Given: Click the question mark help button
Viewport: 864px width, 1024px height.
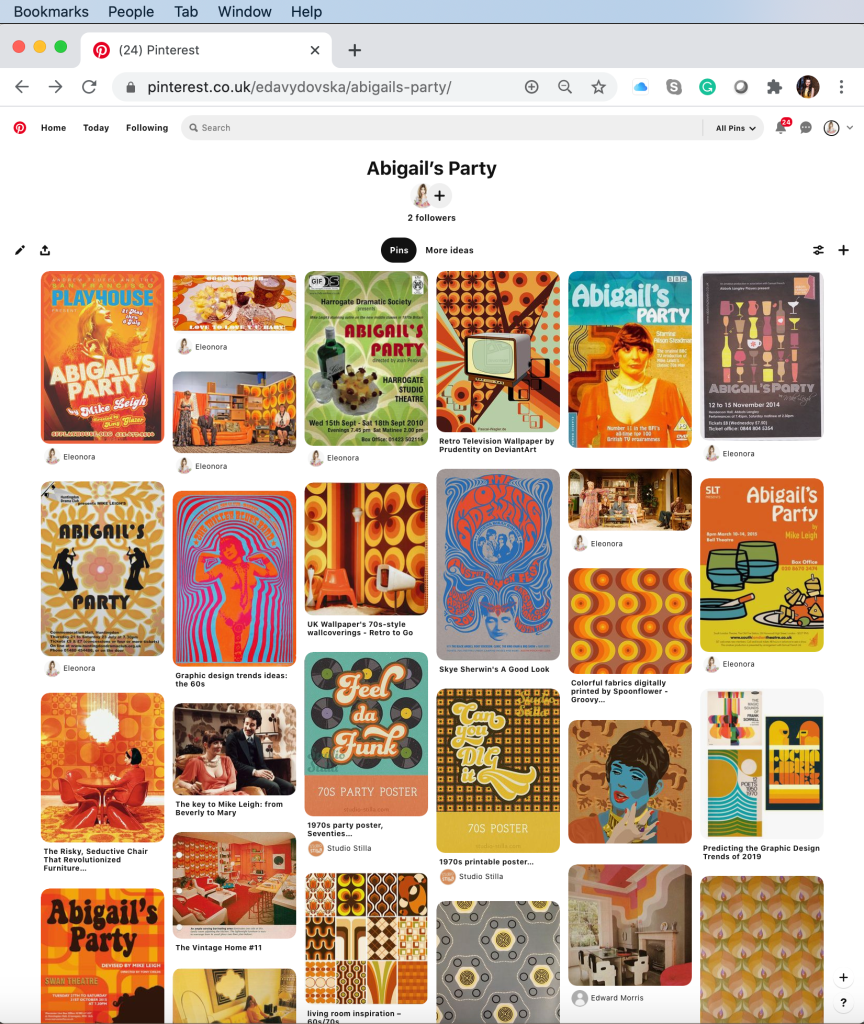Looking at the screenshot, I should (844, 1002).
